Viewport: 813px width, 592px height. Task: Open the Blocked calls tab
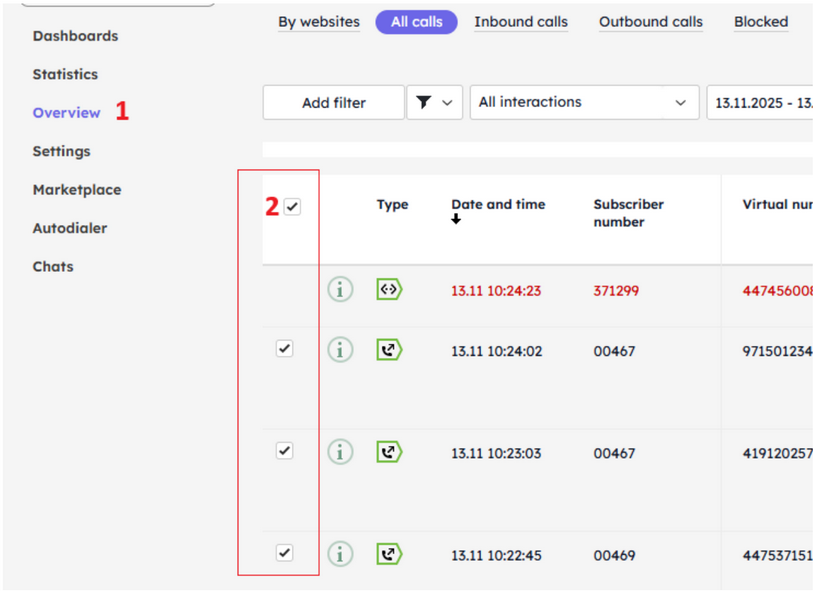click(x=760, y=22)
